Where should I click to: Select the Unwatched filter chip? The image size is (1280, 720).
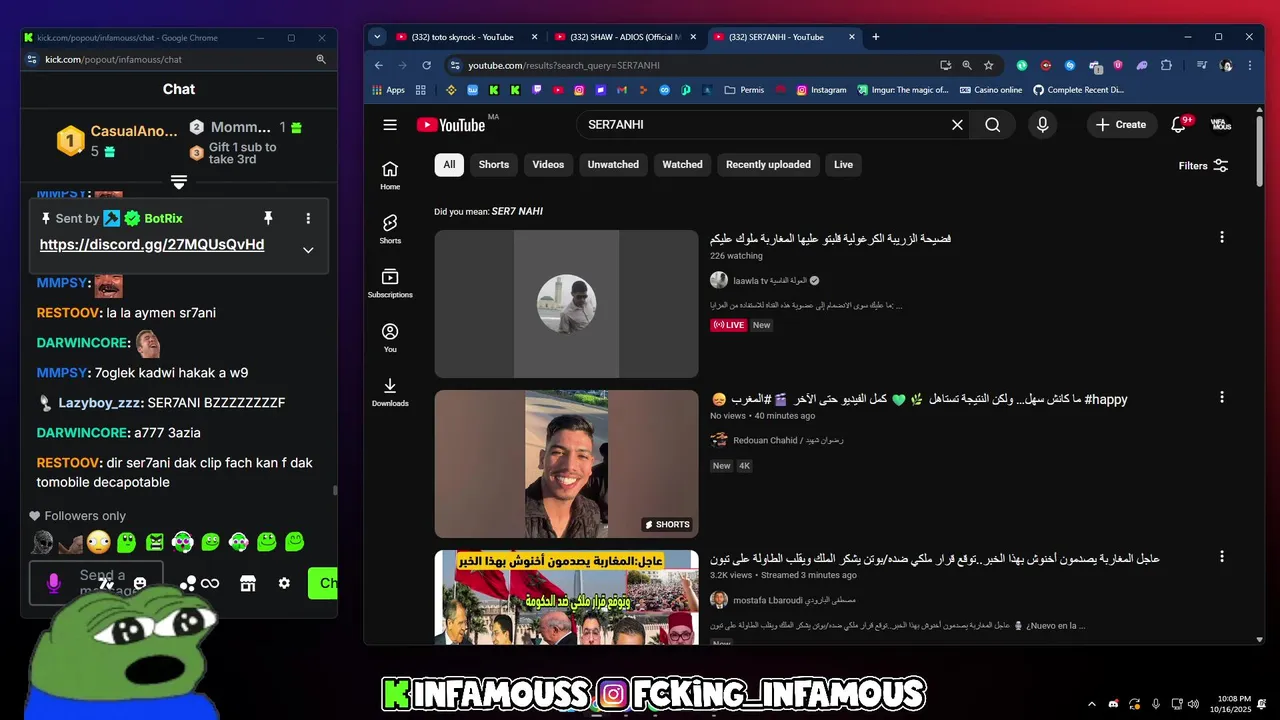point(613,165)
